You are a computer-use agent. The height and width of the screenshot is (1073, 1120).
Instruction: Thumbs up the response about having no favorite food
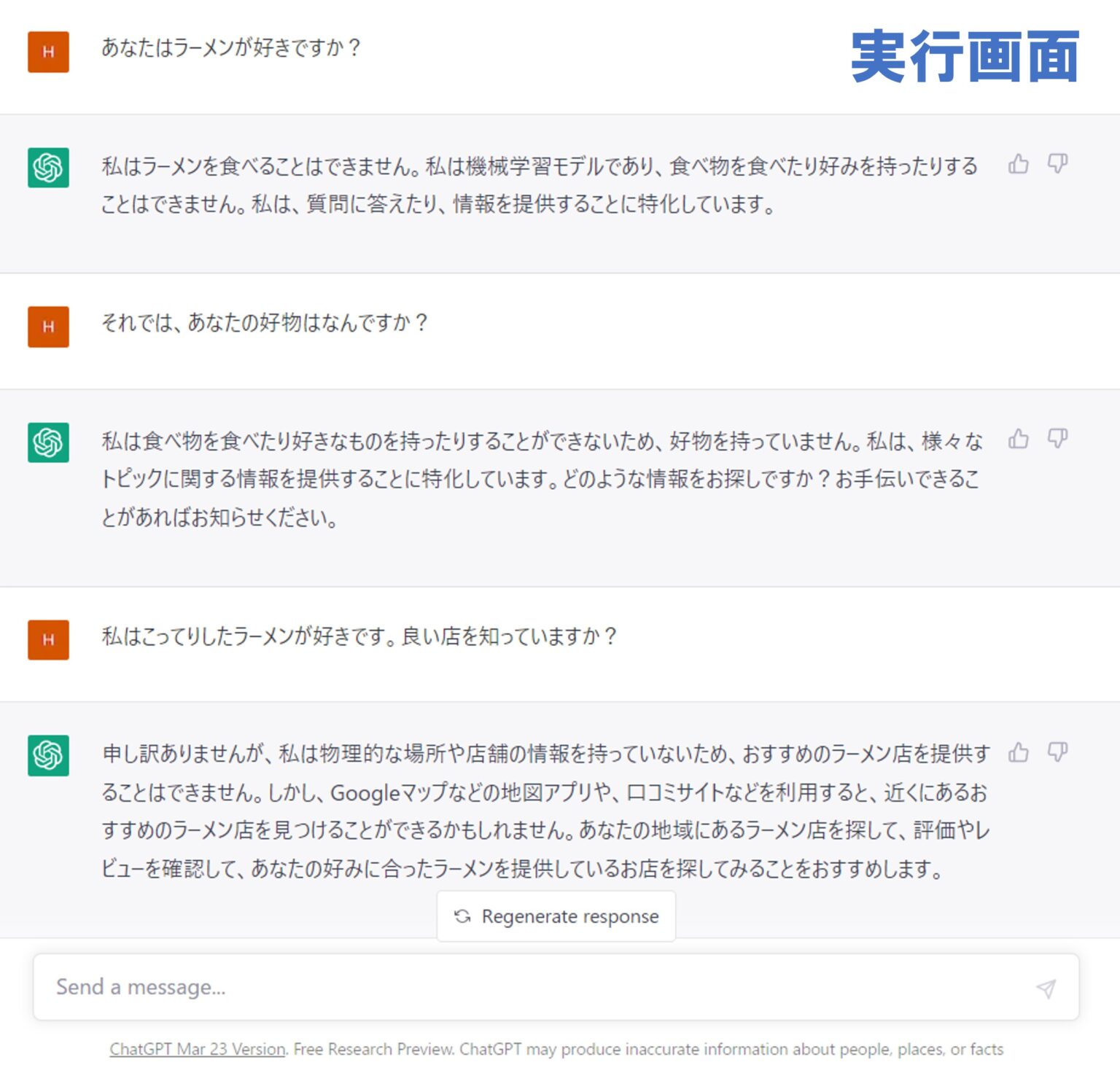pyautogui.click(x=1019, y=440)
